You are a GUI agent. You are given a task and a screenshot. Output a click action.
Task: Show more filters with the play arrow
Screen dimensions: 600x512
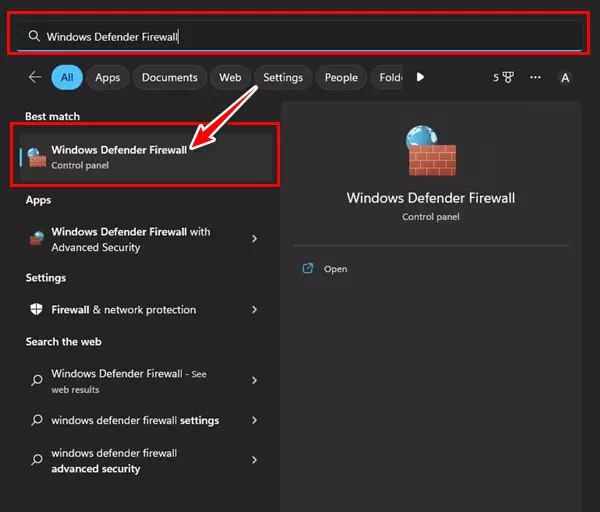(420, 77)
